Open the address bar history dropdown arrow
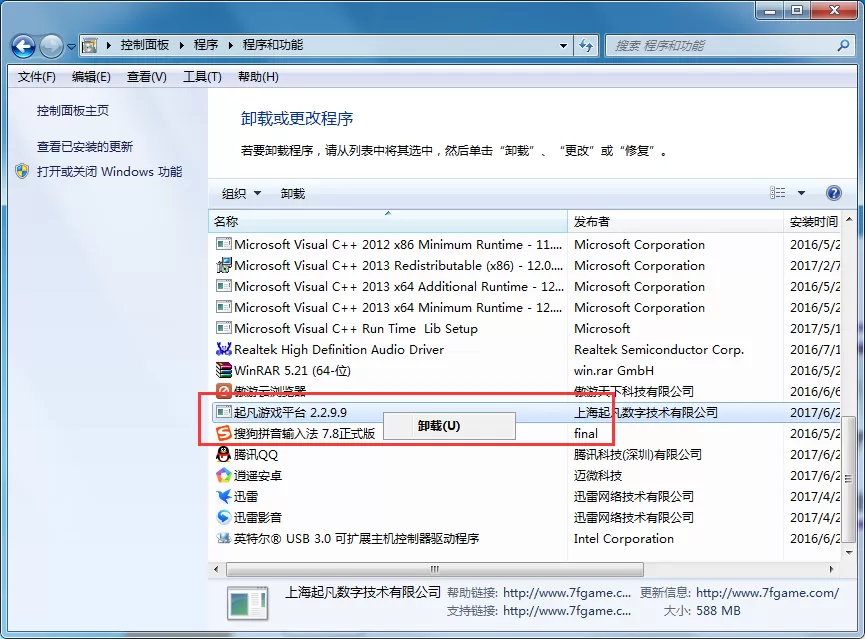The width and height of the screenshot is (865, 639). tap(563, 46)
